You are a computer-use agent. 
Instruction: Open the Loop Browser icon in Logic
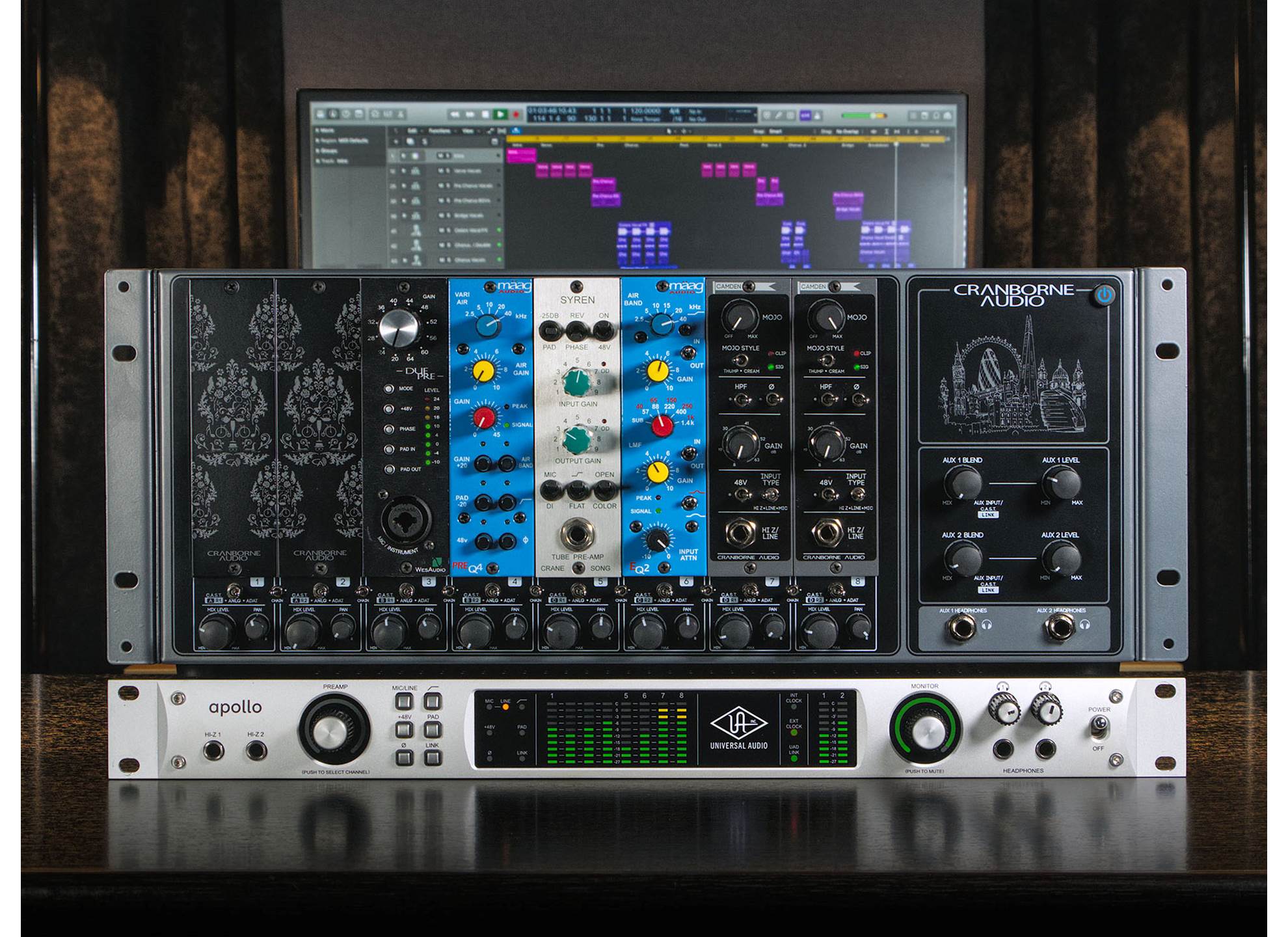[937, 116]
